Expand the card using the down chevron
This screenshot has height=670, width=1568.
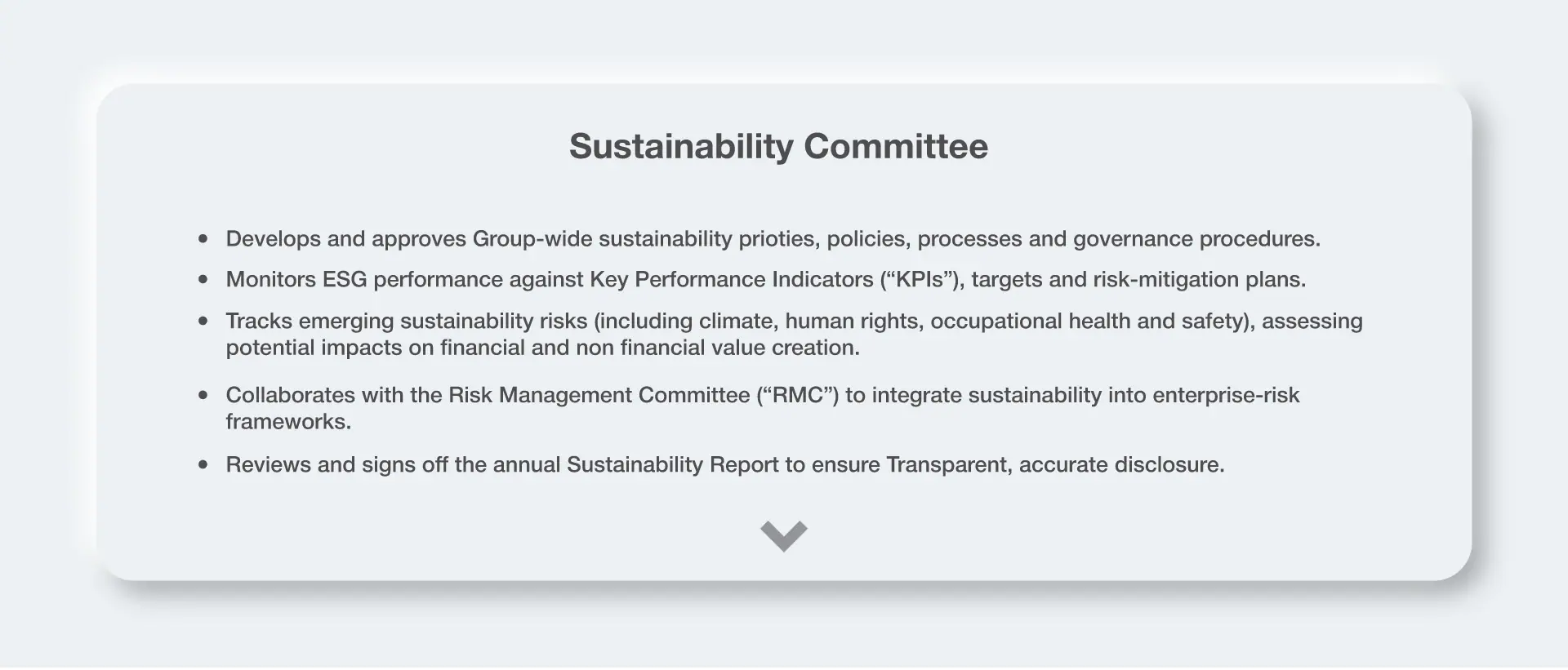(x=783, y=535)
